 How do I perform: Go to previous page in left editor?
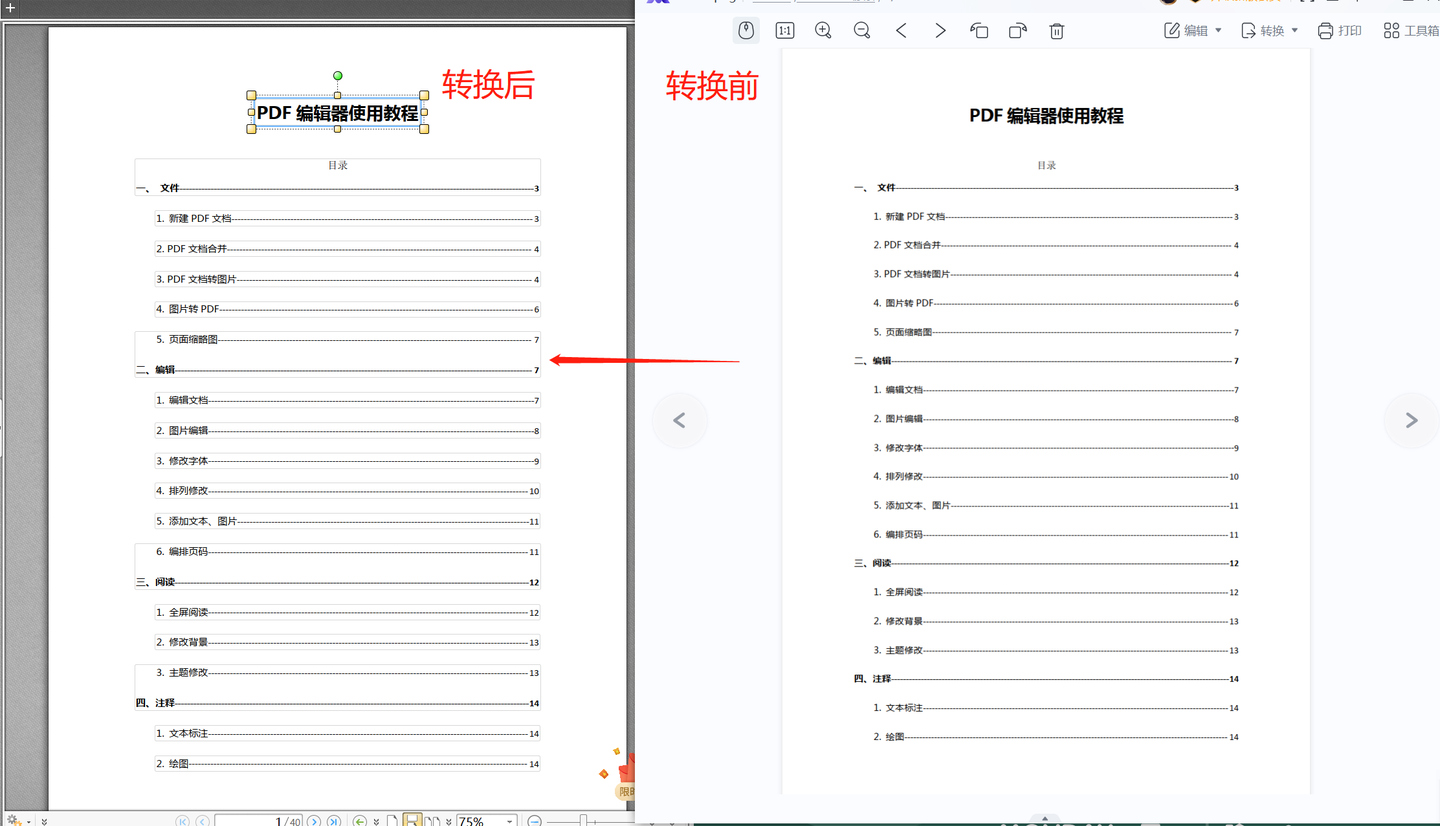[202, 822]
